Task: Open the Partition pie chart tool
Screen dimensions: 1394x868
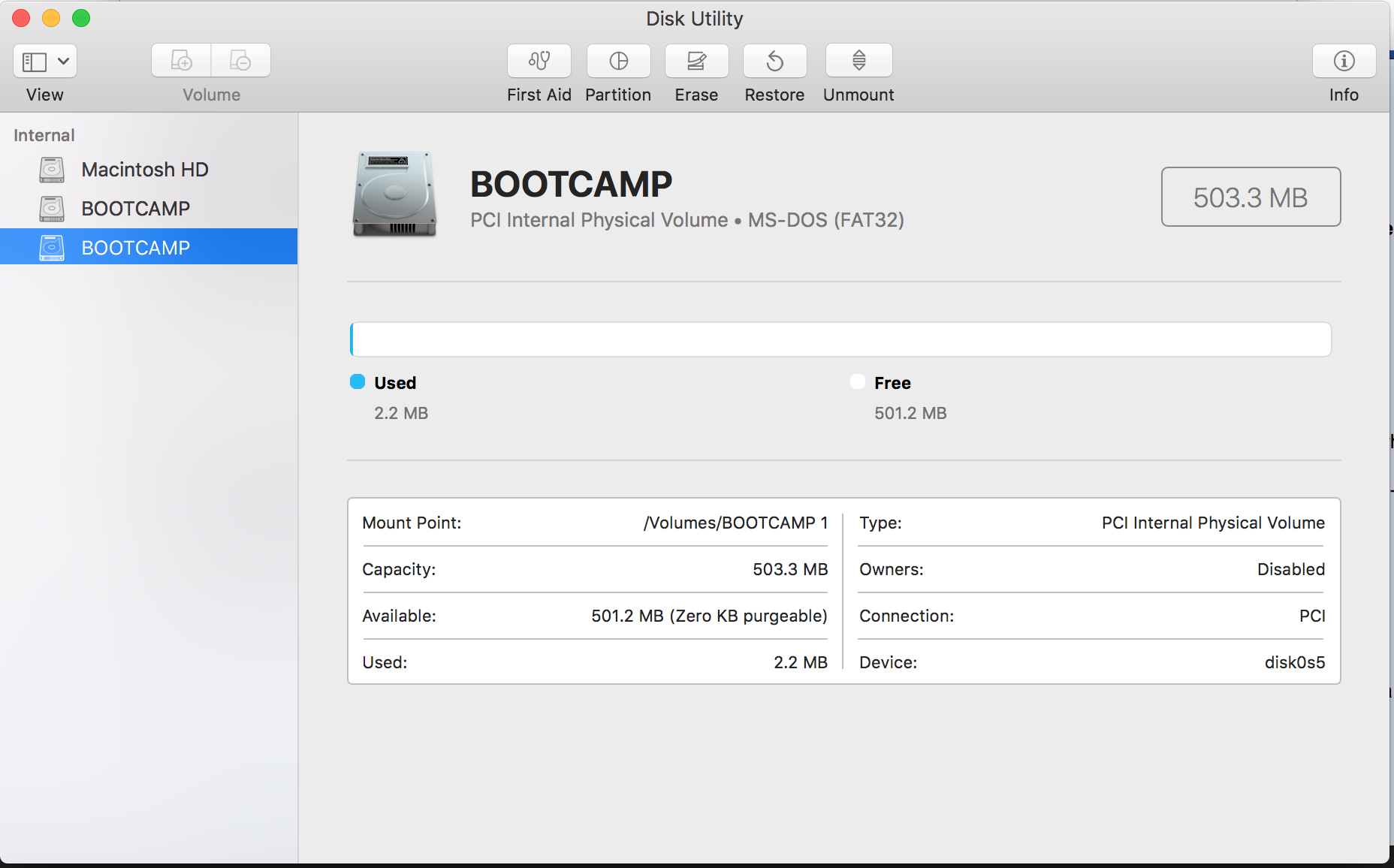Action: point(618,61)
